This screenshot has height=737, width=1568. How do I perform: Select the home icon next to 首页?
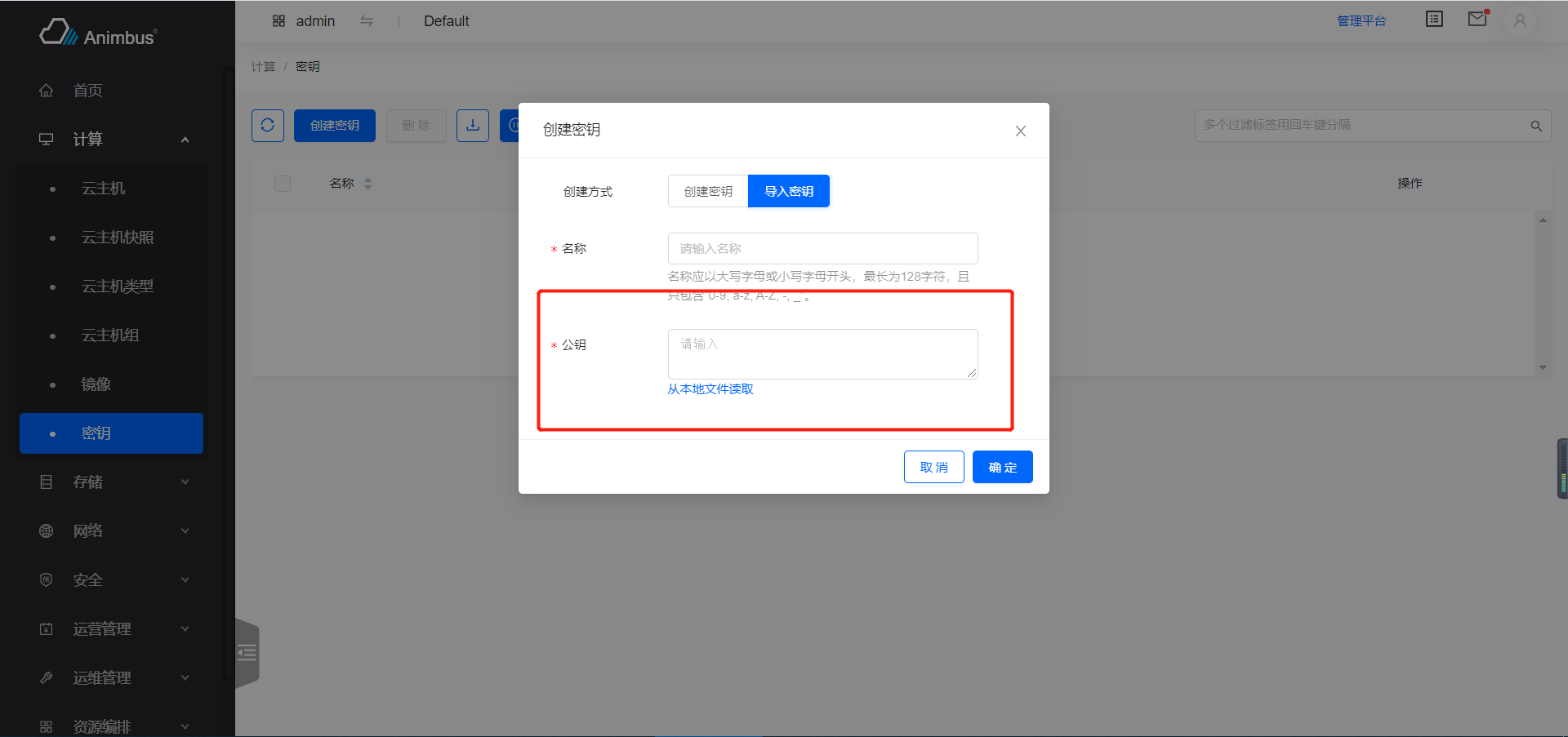[46, 90]
